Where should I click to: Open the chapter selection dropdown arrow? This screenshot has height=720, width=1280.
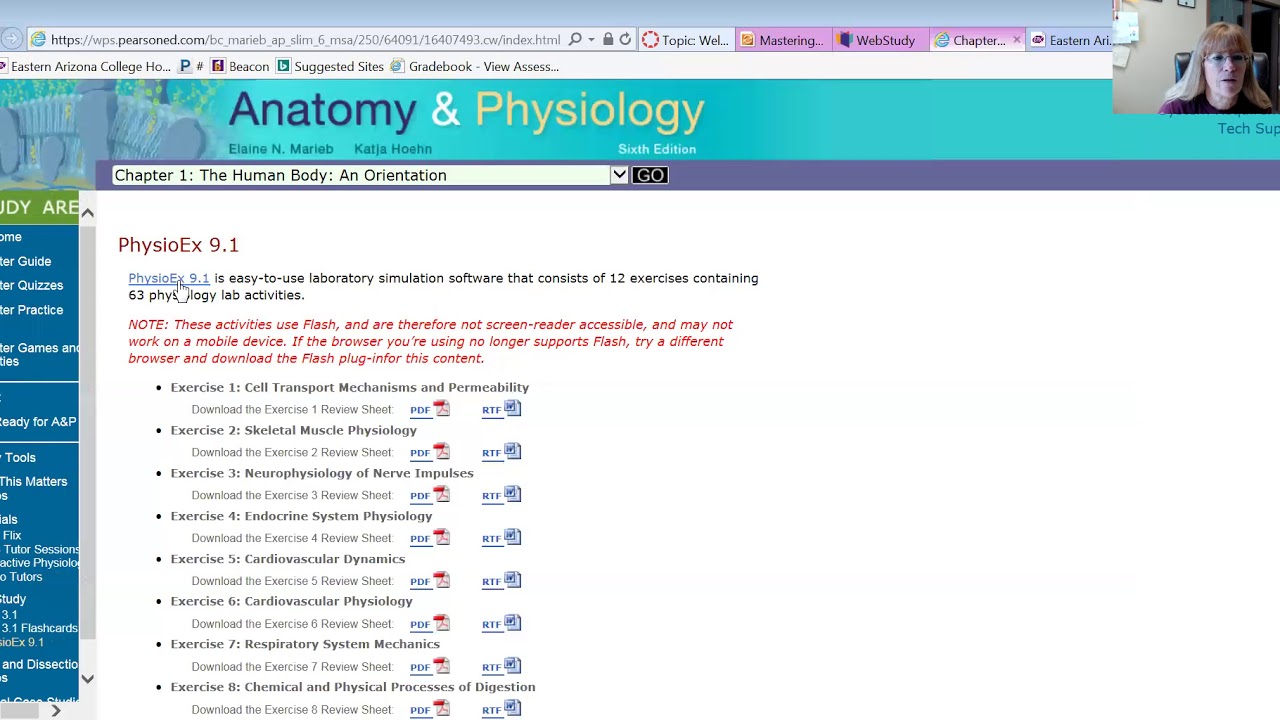pyautogui.click(x=619, y=175)
